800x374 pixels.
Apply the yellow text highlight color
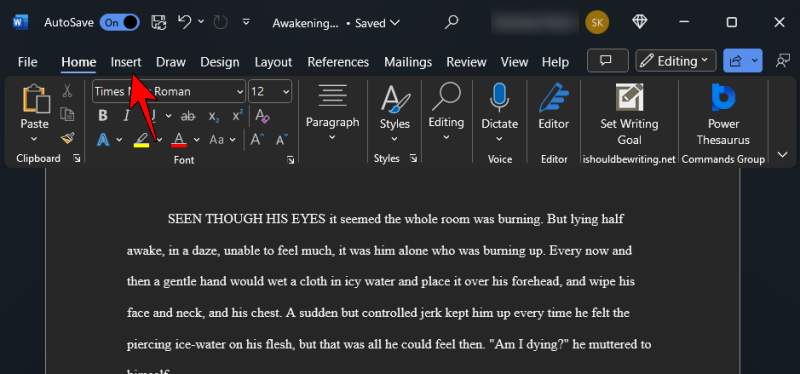point(141,139)
